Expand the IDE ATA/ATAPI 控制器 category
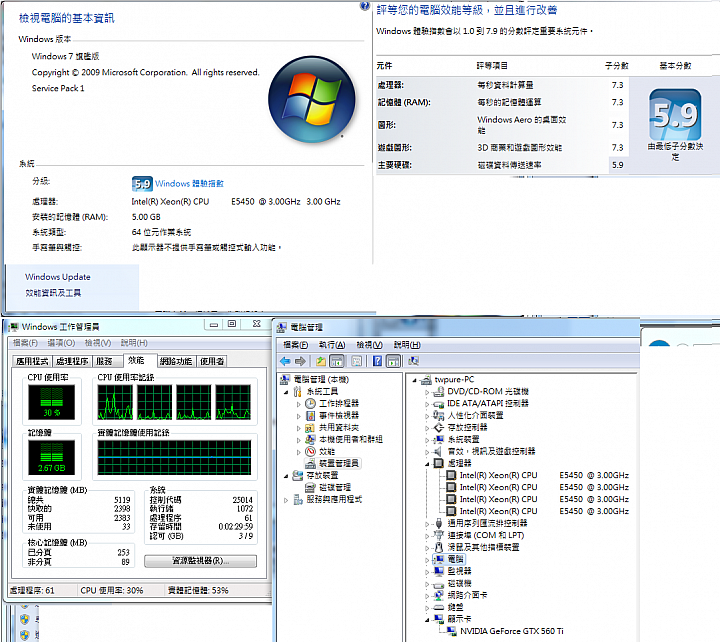Viewport: 720px width, 642px height. click(427, 404)
